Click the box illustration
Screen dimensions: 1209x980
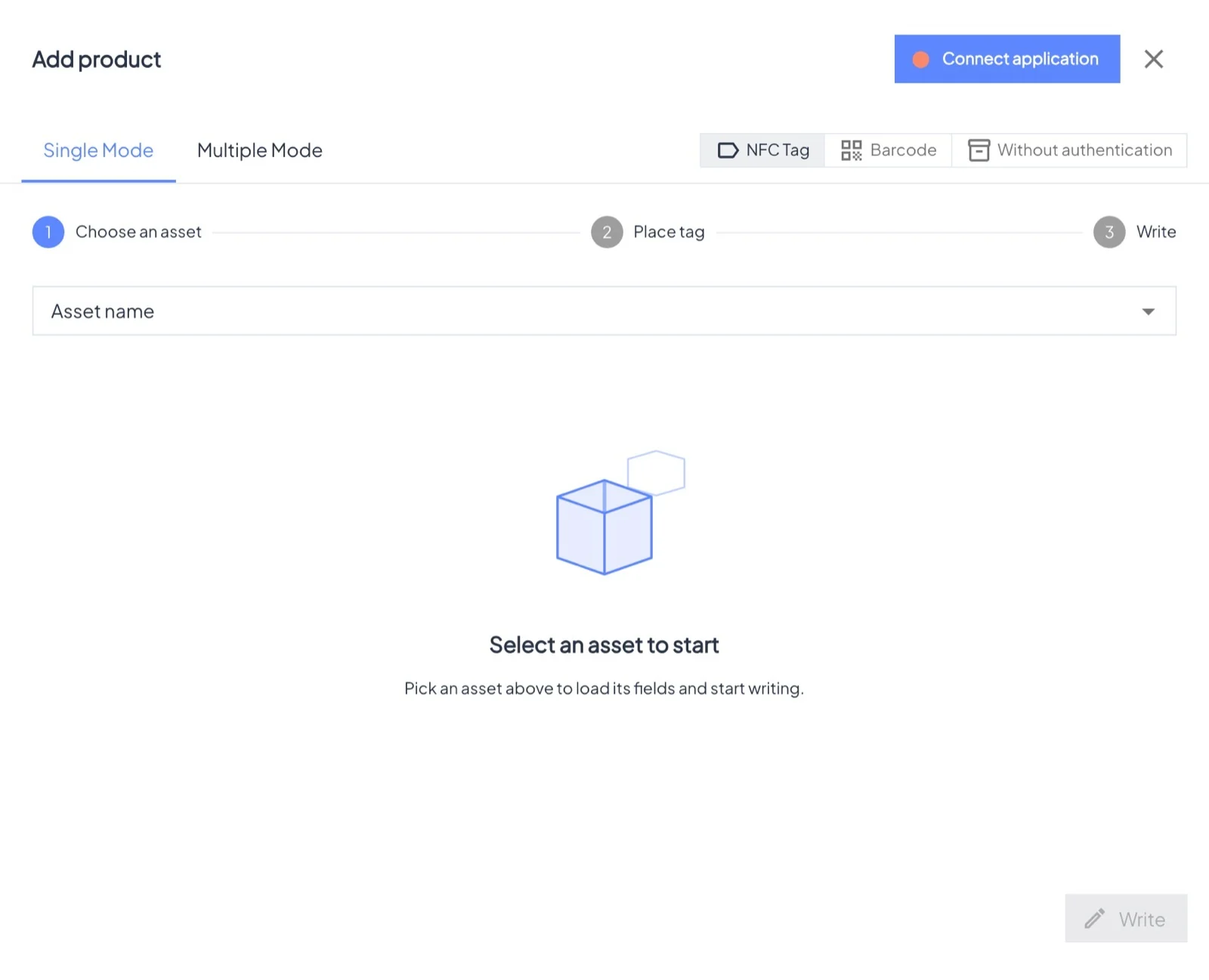pos(620,513)
